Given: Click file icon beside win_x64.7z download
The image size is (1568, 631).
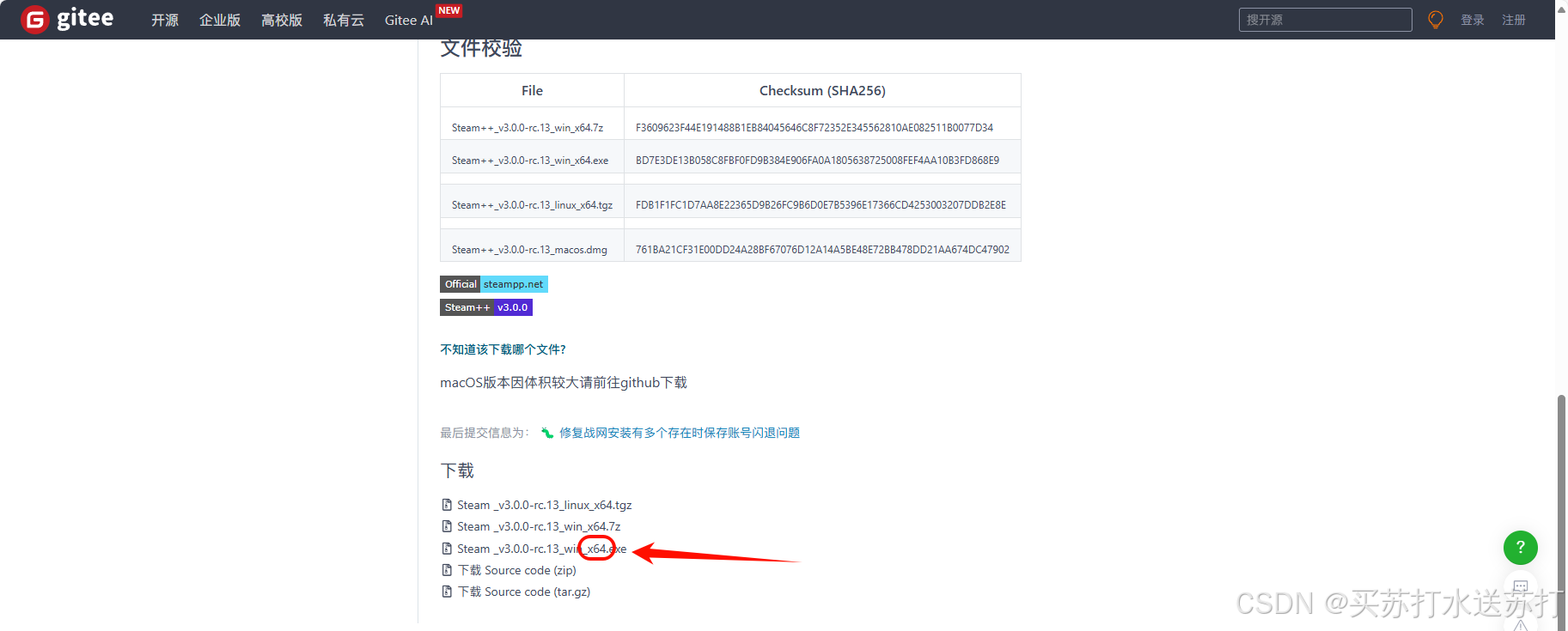Looking at the screenshot, I should click(x=447, y=526).
